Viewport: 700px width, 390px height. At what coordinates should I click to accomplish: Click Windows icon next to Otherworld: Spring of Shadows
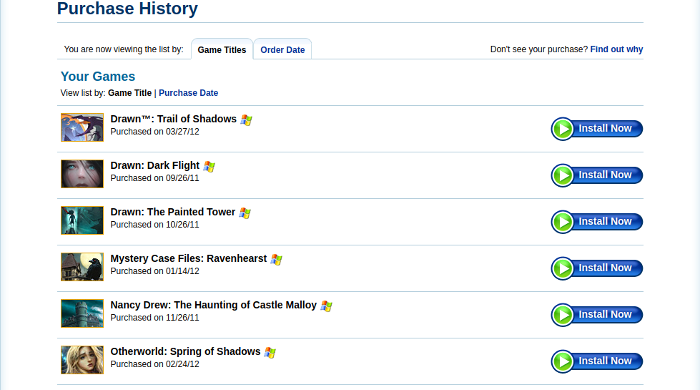270,352
